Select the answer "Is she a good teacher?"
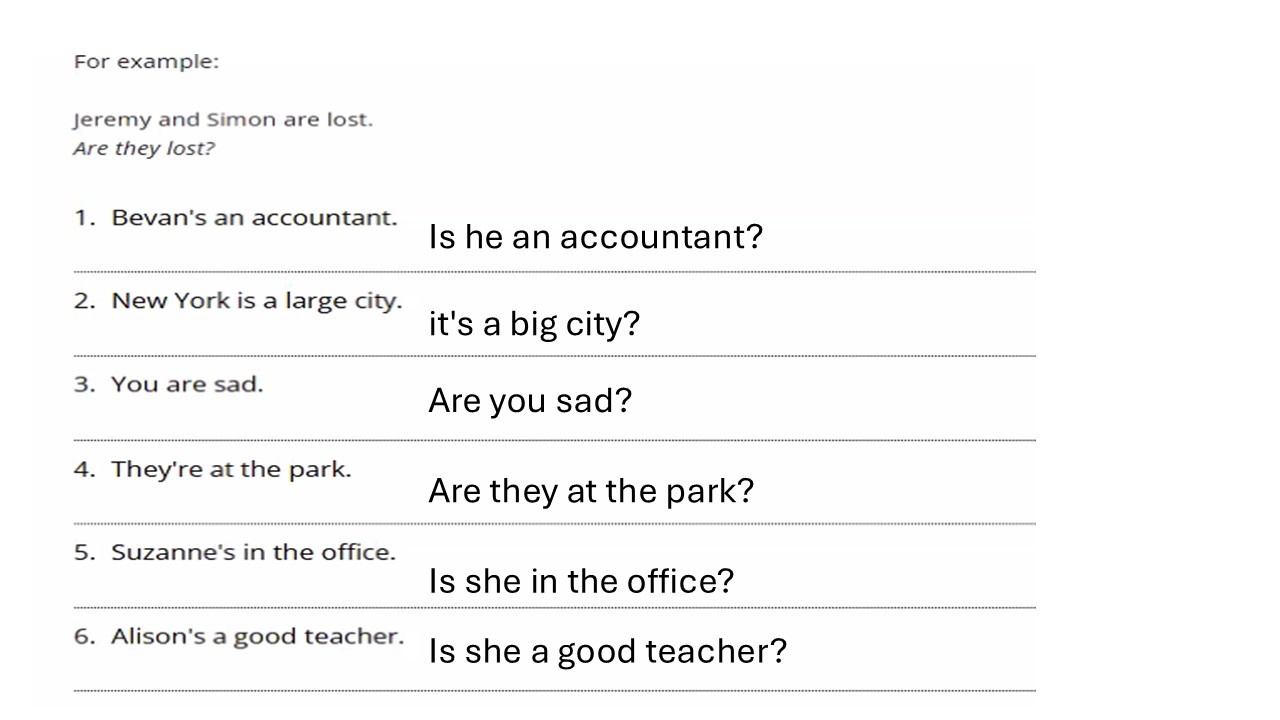Image resolution: width=1280 pixels, height=720 pixels. coord(607,652)
